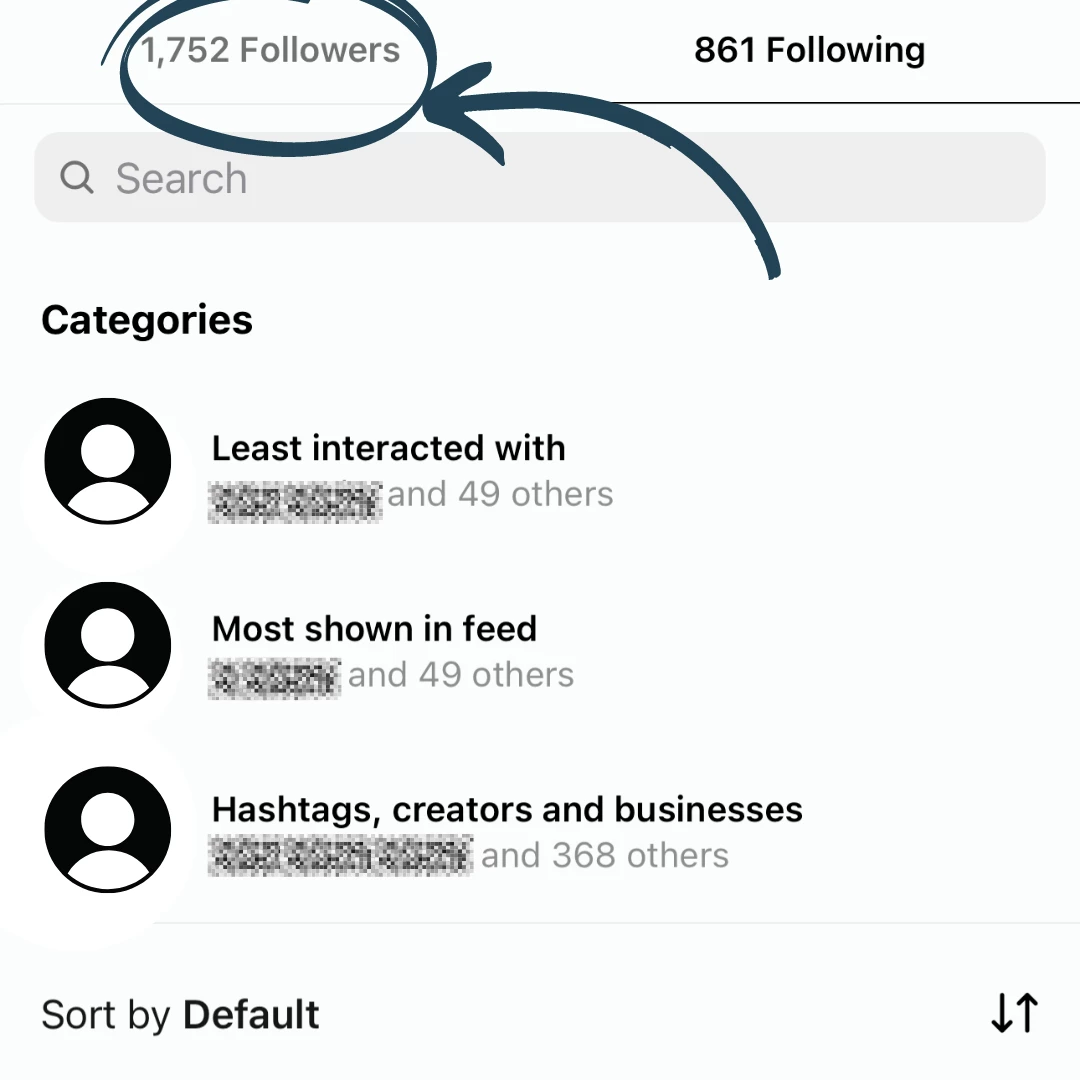This screenshot has width=1080, height=1080.
Task: Click 'and 368 others' in Hashtags category
Action: 604,854
